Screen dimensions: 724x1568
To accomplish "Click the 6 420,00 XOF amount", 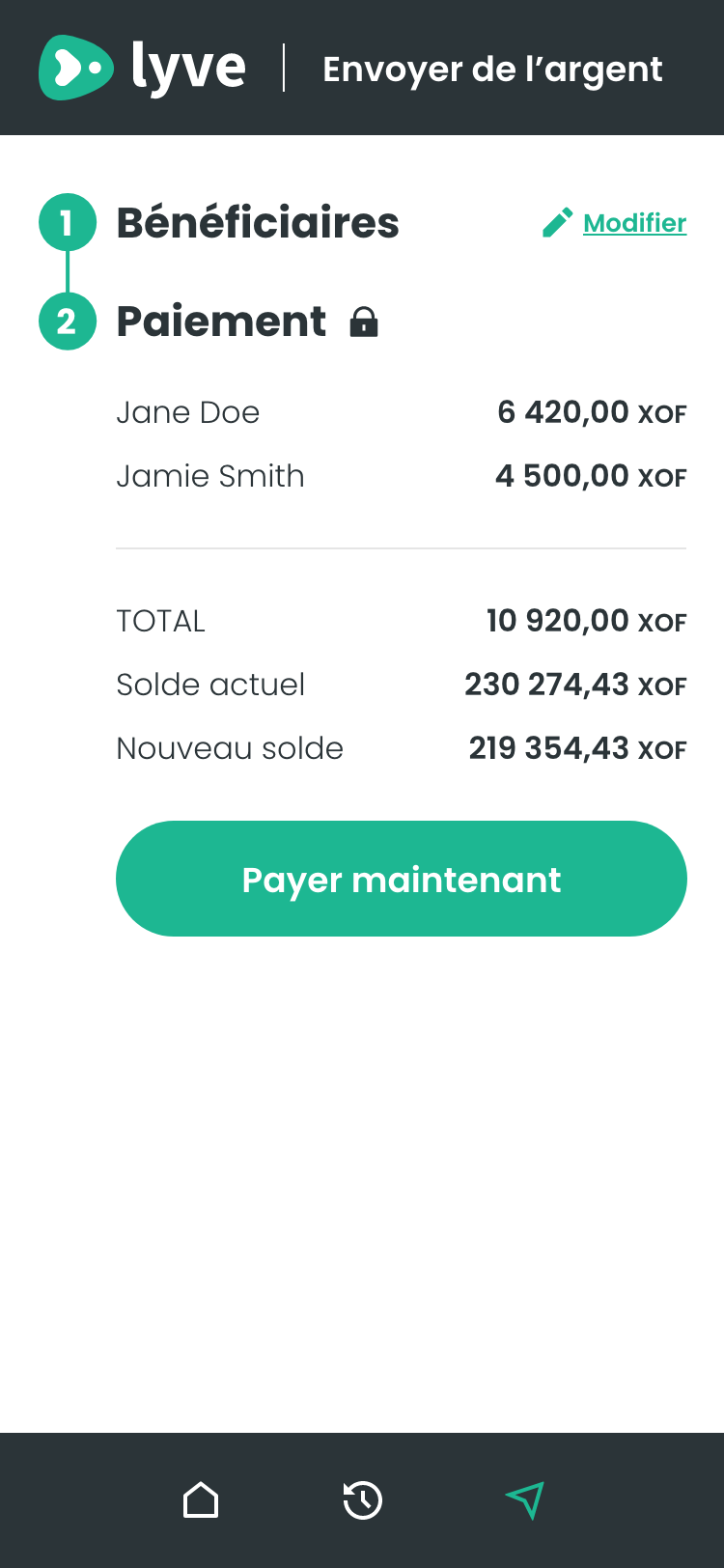I will click(x=591, y=413).
